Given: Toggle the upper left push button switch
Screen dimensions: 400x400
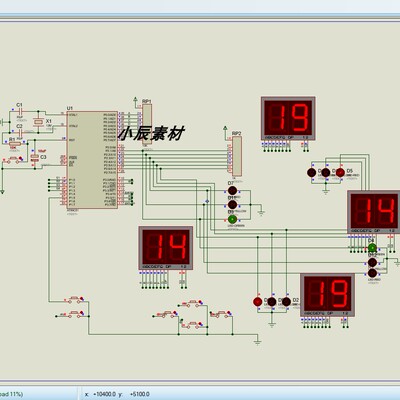Looking at the screenshot, I should [74, 300].
